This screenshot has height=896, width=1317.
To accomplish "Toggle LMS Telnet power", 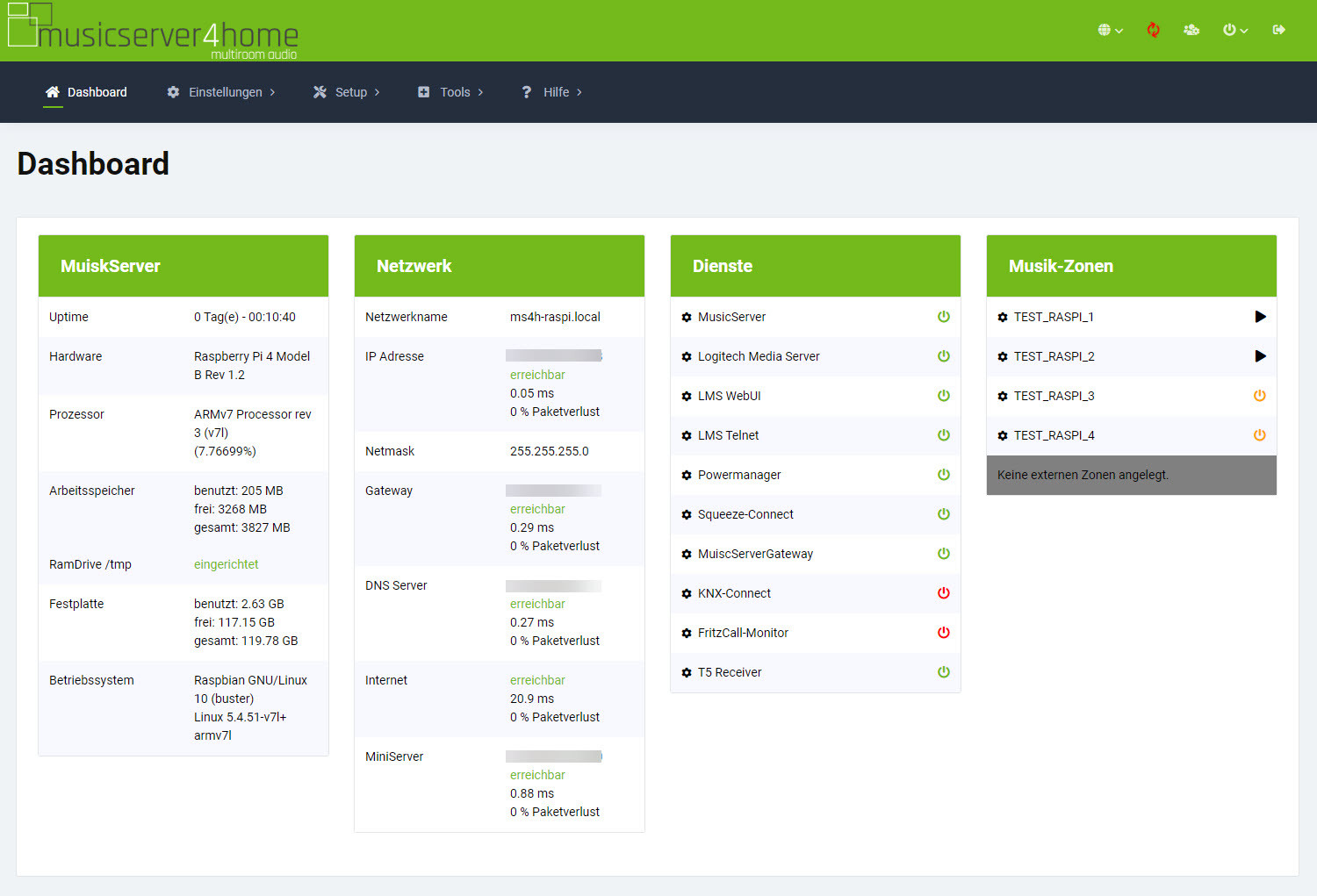I will click(x=944, y=435).
